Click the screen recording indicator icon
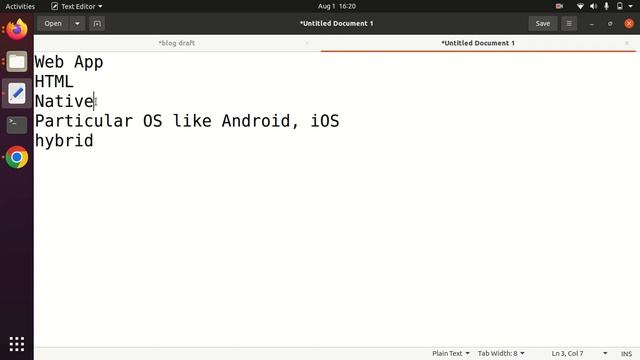This screenshot has height=360, width=640. (x=559, y=6)
